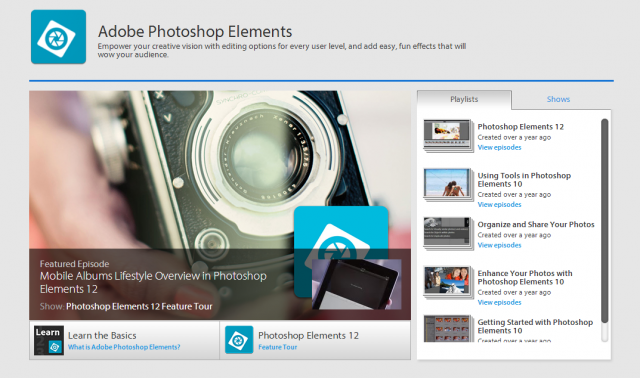Click the 'Photoshop Elements 12' heading in the bottom bar

[308, 336]
